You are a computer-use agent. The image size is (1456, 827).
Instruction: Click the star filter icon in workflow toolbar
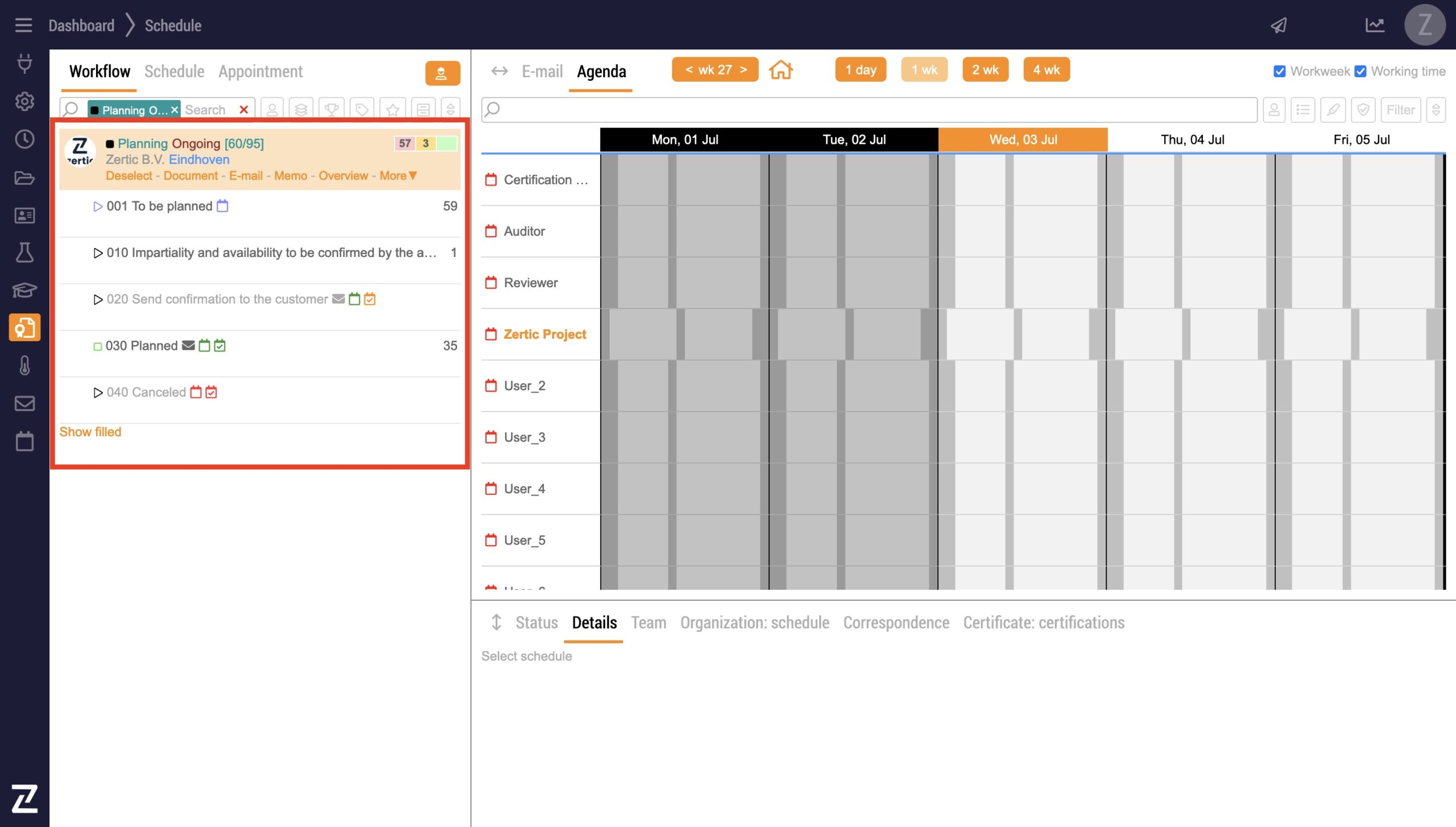coord(392,109)
